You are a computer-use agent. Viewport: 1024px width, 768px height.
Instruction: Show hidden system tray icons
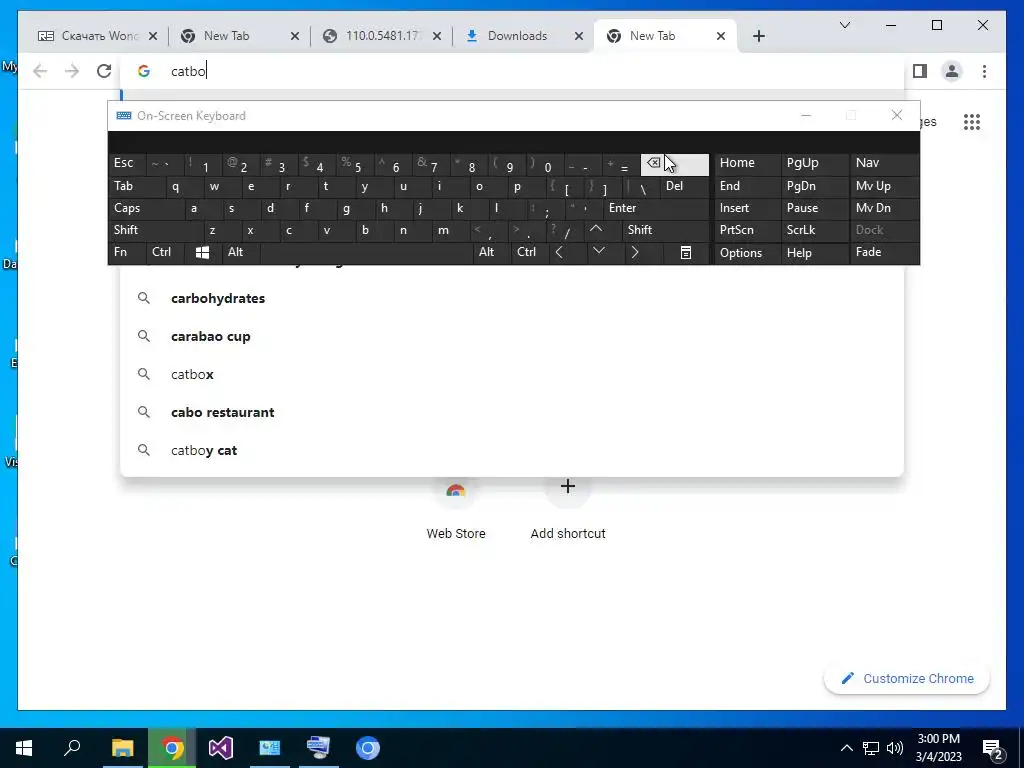[x=846, y=748]
